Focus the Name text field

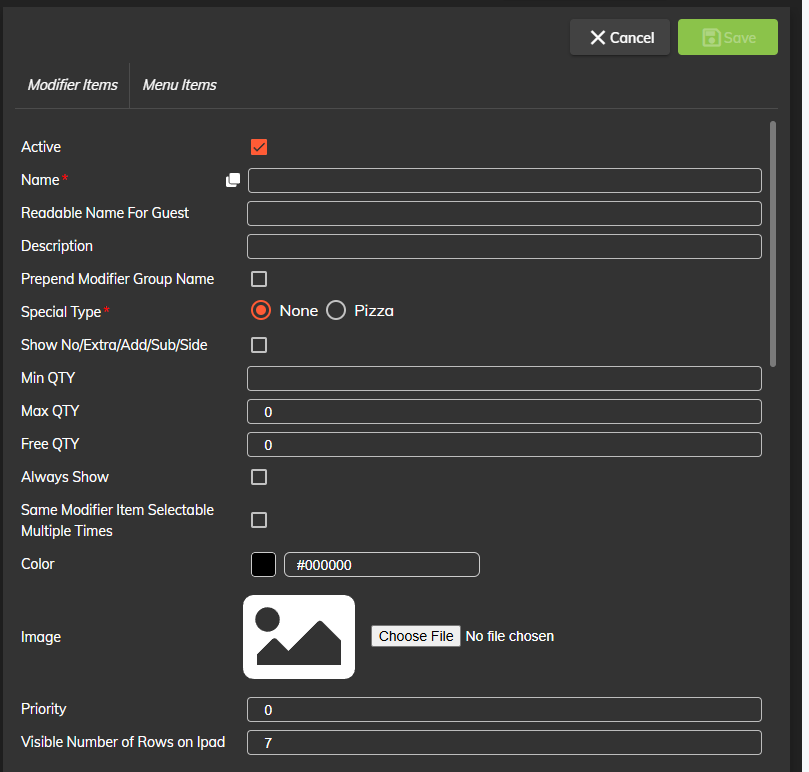click(x=504, y=180)
